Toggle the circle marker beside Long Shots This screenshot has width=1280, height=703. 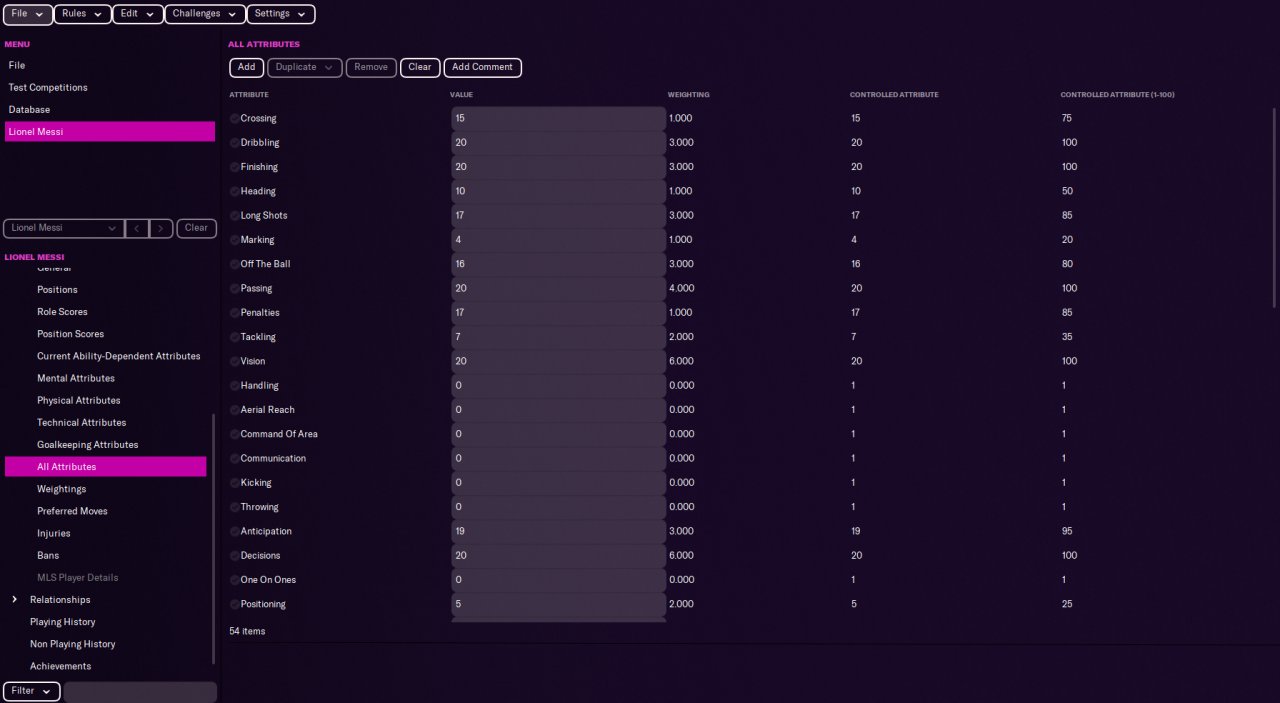pos(235,216)
